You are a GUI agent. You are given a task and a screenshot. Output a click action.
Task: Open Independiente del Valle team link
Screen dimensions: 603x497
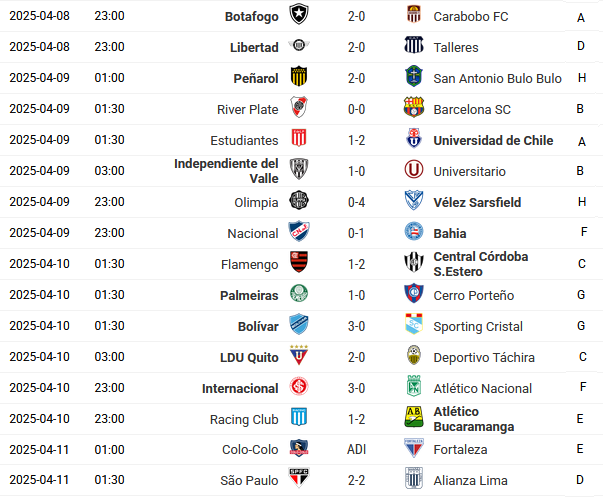tap(226, 171)
